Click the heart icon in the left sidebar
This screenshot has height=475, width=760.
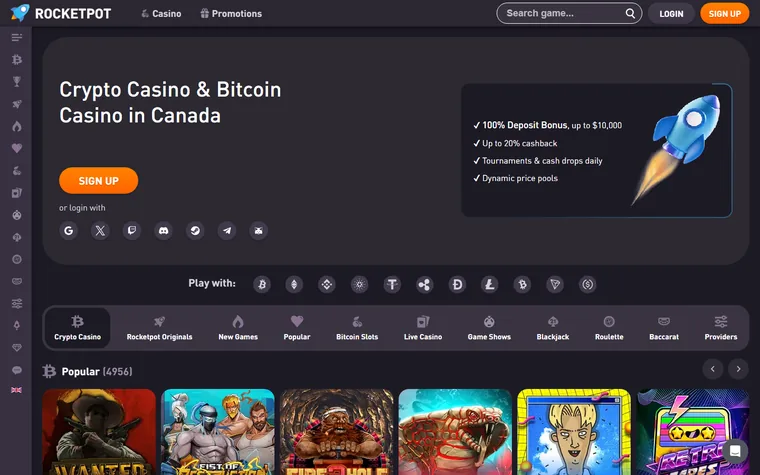16,148
